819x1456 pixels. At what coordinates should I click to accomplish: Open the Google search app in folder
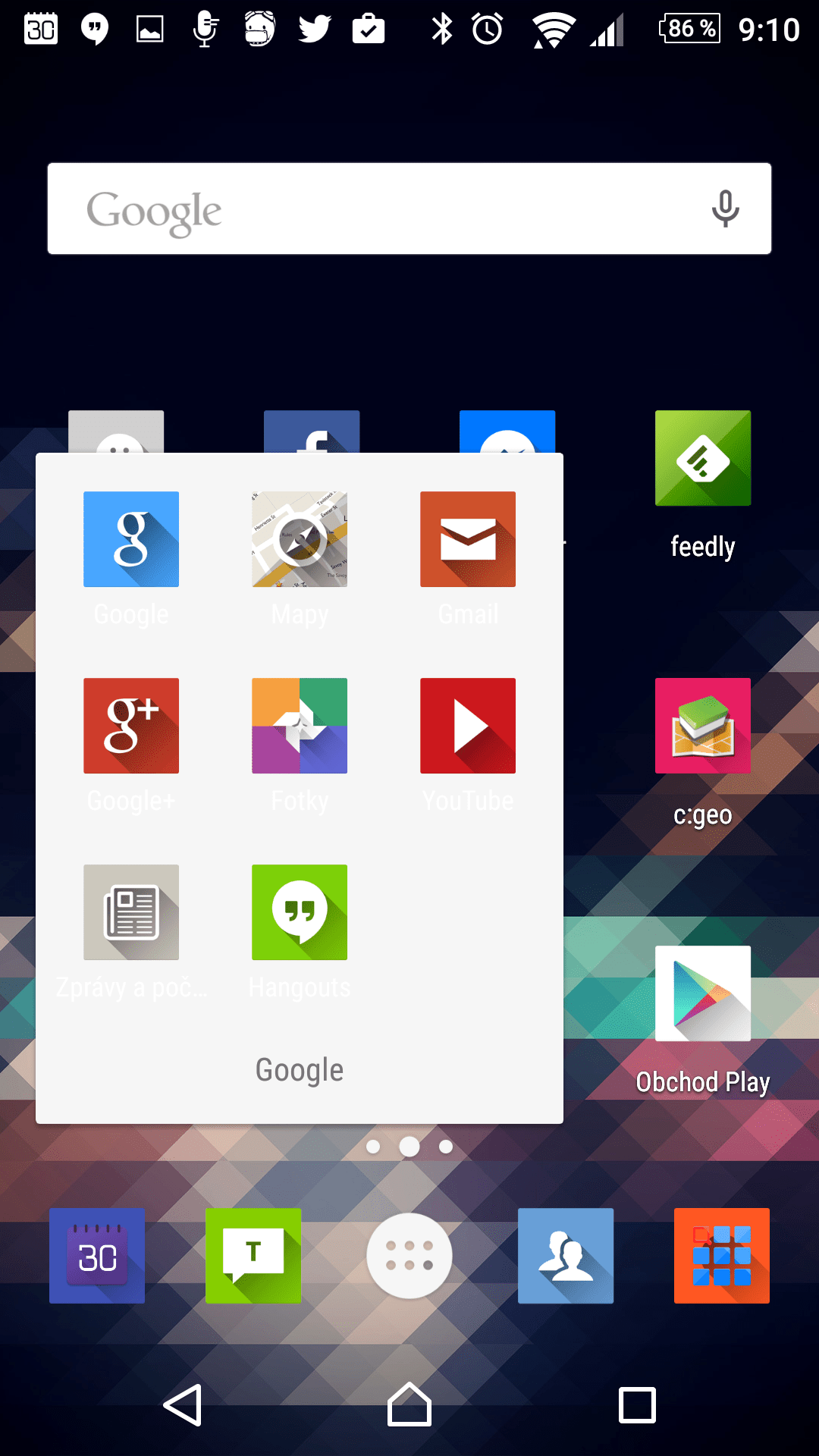[x=131, y=539]
